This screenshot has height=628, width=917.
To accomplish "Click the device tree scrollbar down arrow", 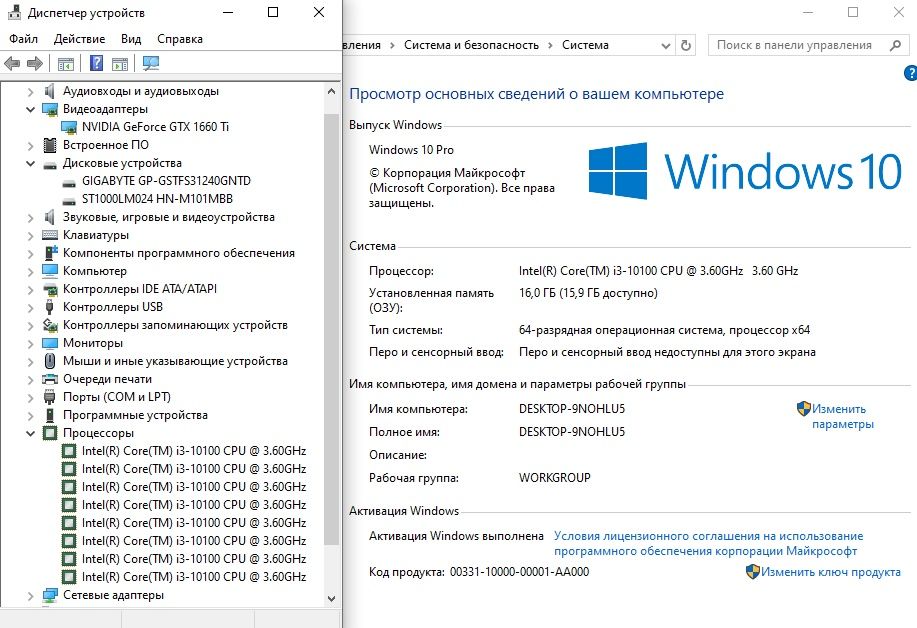I will tap(331, 598).
